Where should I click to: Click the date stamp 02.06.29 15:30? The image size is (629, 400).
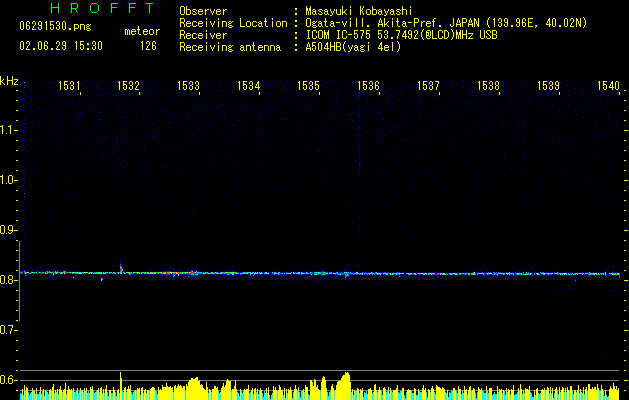pos(61,46)
